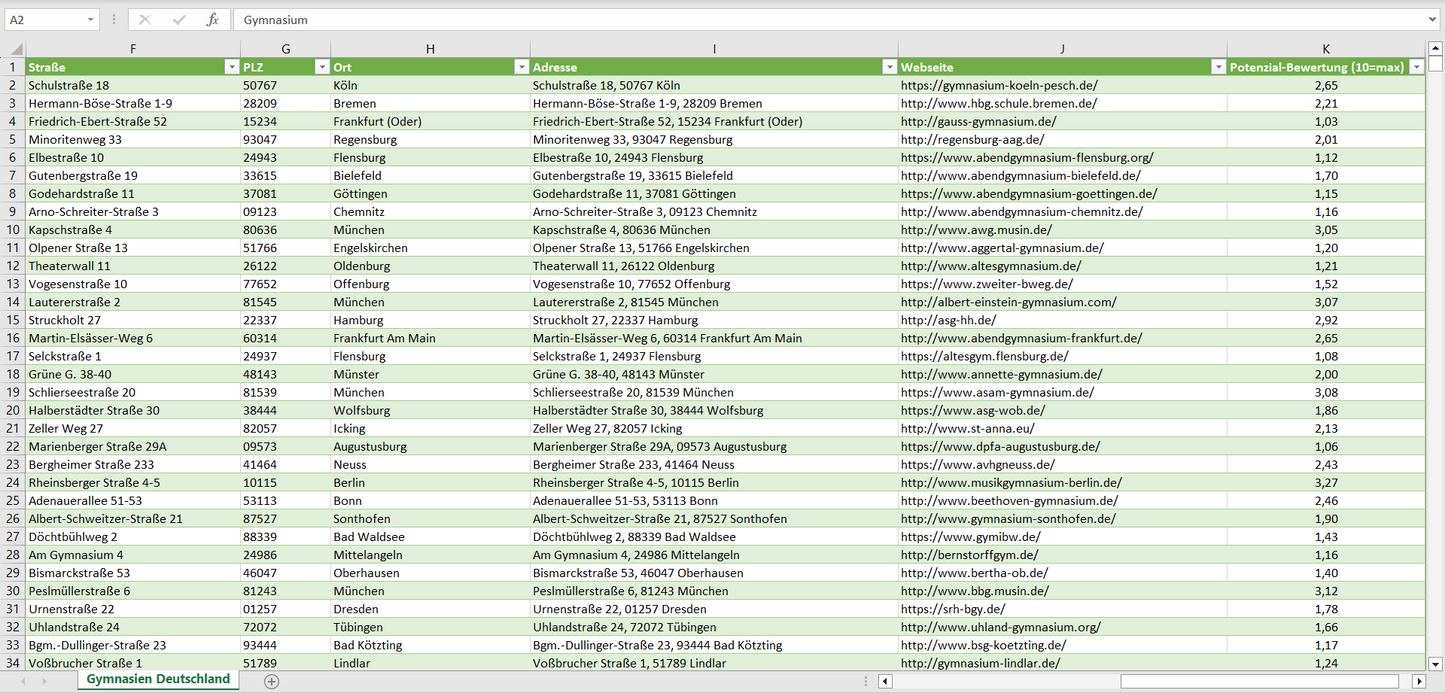Click the Cancel (X) icon in formula bar

[x=145, y=20]
